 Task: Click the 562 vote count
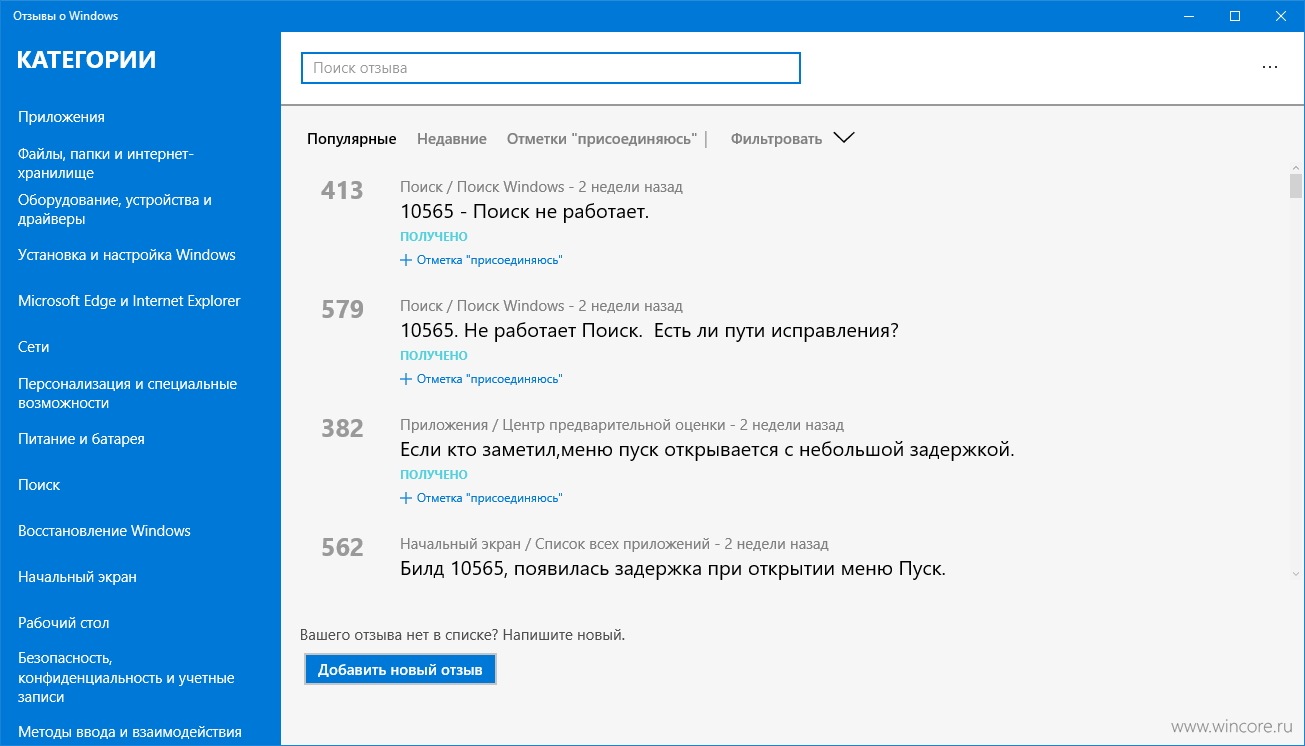[342, 547]
